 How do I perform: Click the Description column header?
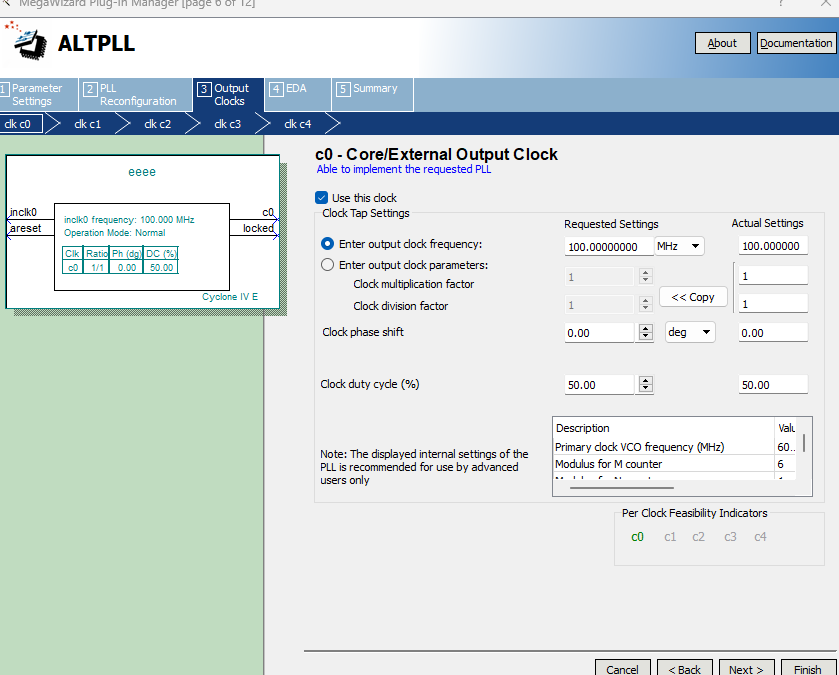(663, 428)
